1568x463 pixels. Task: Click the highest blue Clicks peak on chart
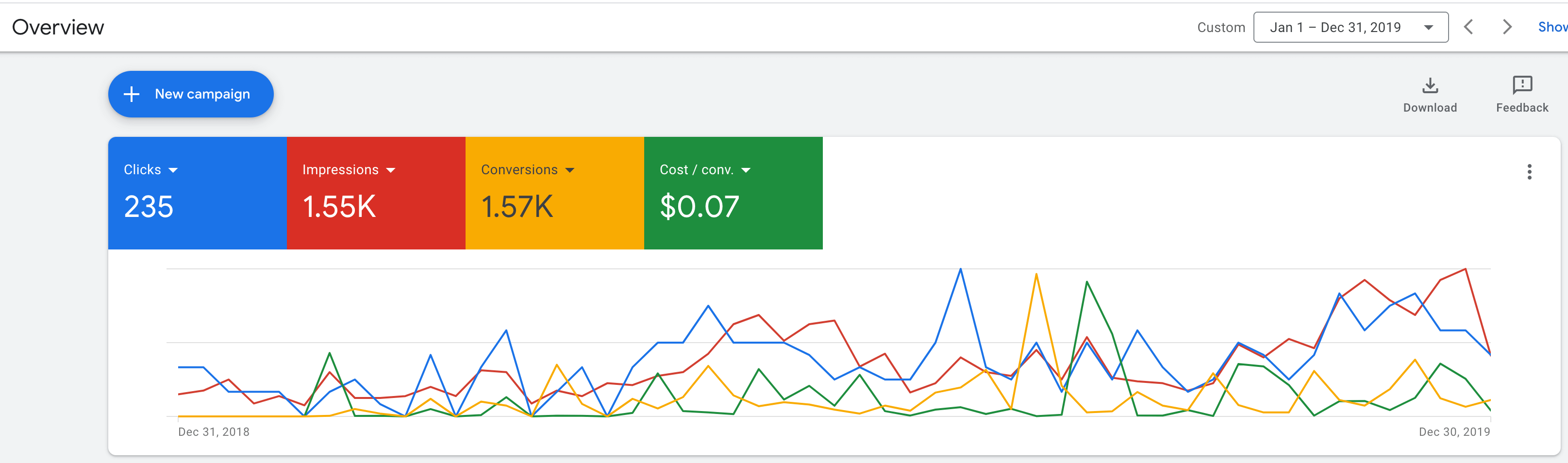coord(961,269)
